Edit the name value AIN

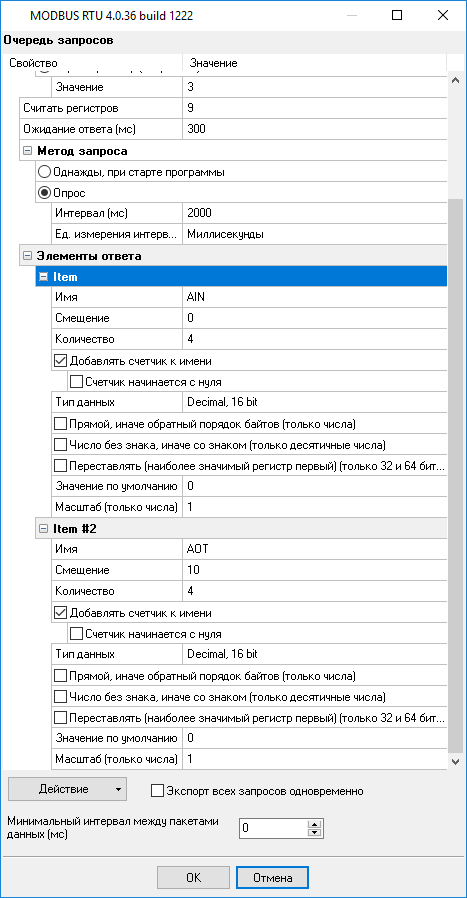314,297
